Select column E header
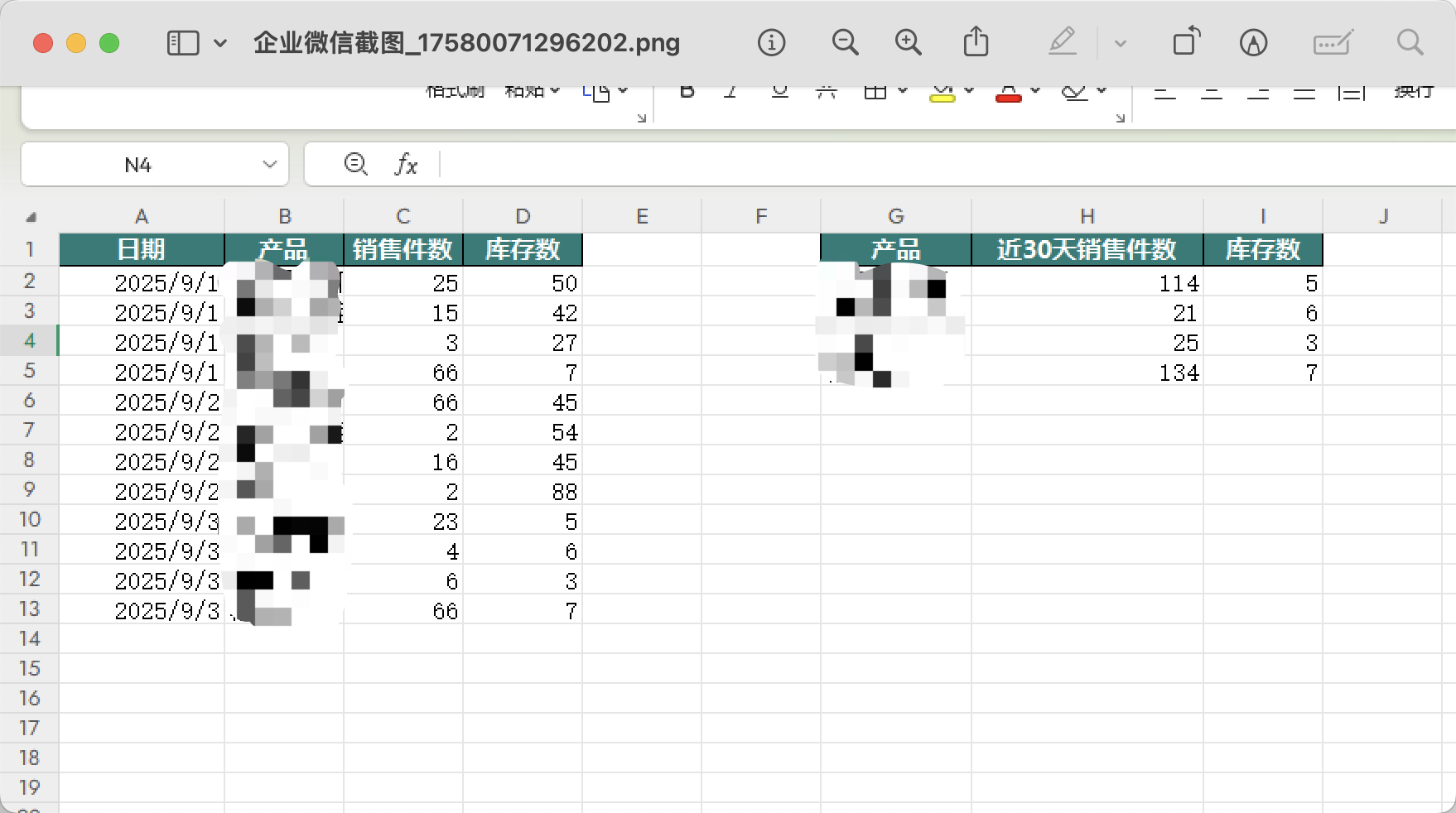This screenshot has height=813, width=1456. (642, 217)
